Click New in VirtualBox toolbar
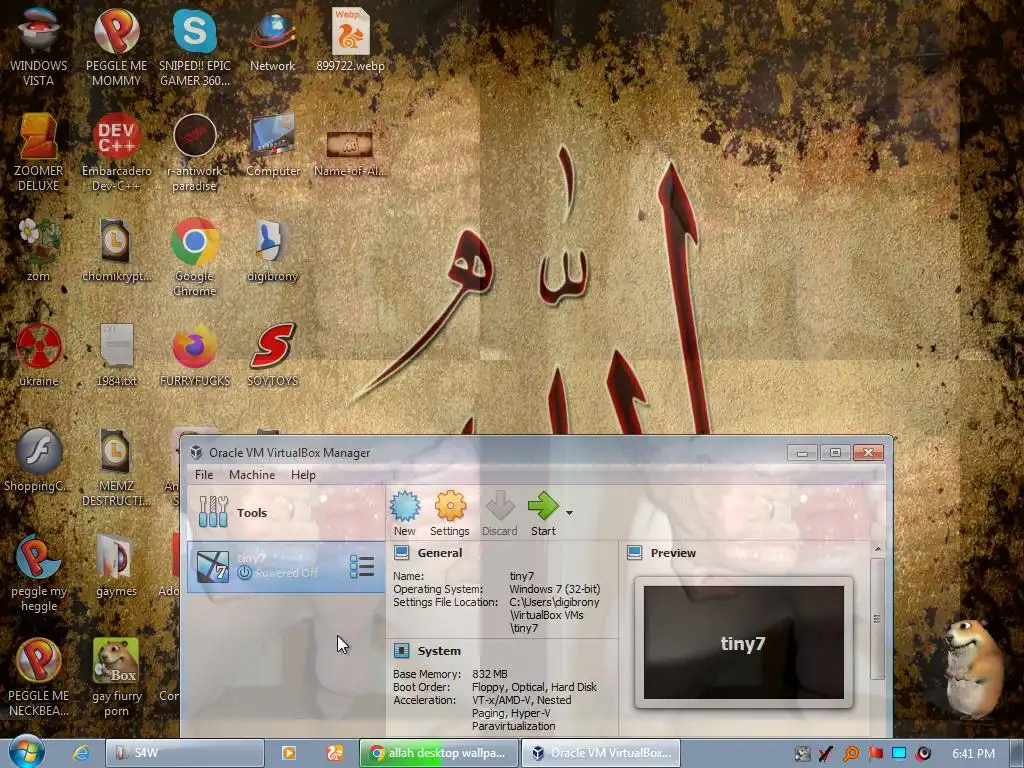Image resolution: width=1024 pixels, height=768 pixels. point(405,513)
